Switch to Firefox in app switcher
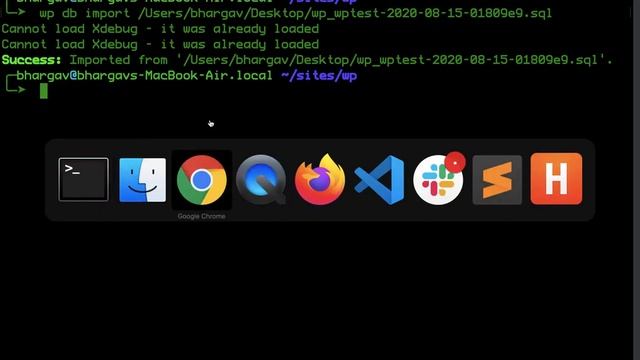This screenshot has width=640, height=360. click(320, 179)
